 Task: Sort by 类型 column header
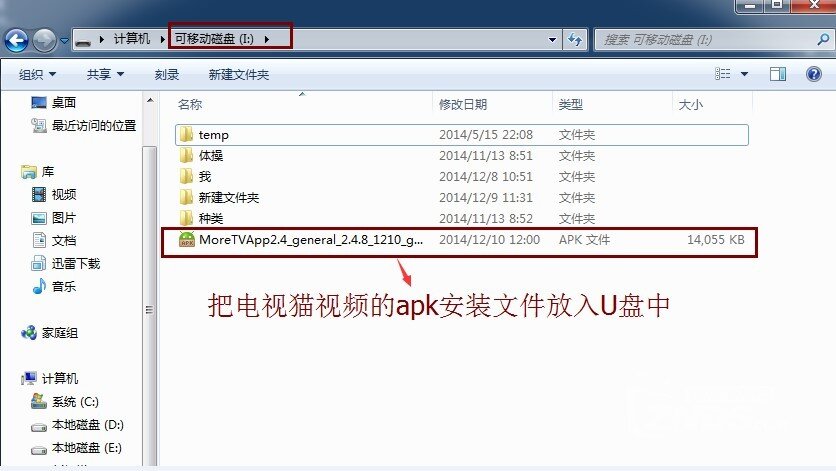point(570,105)
